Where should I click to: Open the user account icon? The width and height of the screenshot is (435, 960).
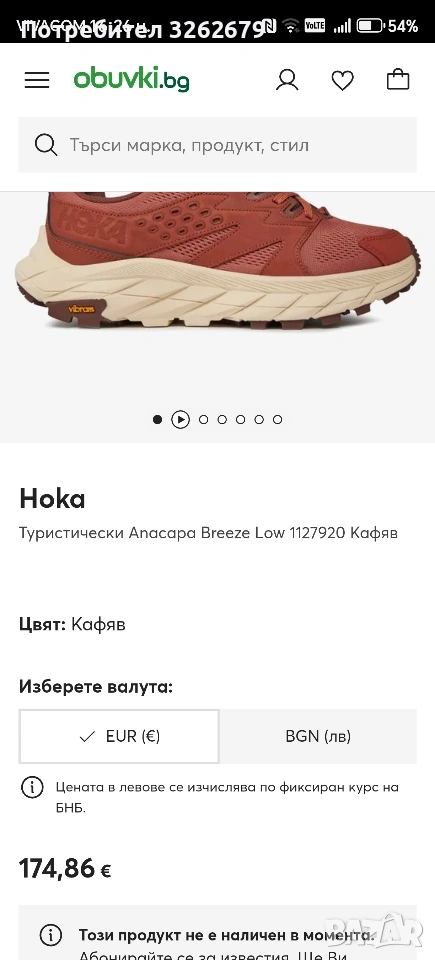(x=287, y=80)
